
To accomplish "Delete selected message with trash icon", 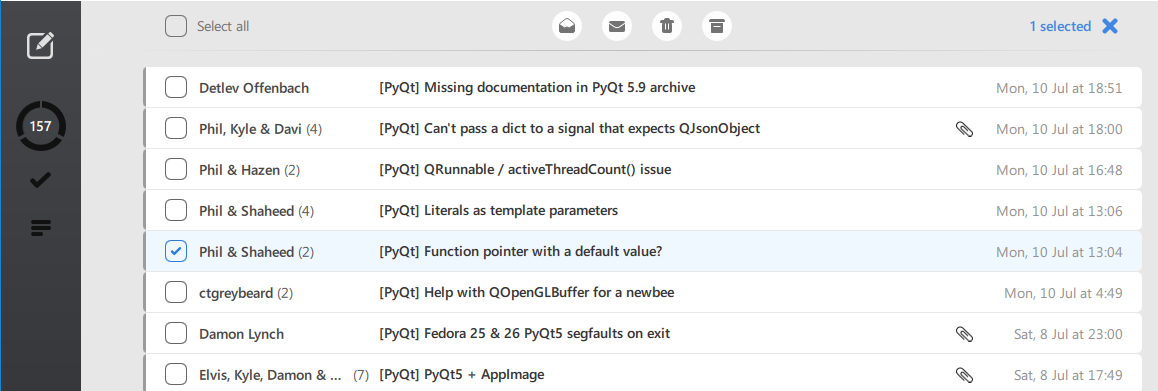I will point(667,27).
